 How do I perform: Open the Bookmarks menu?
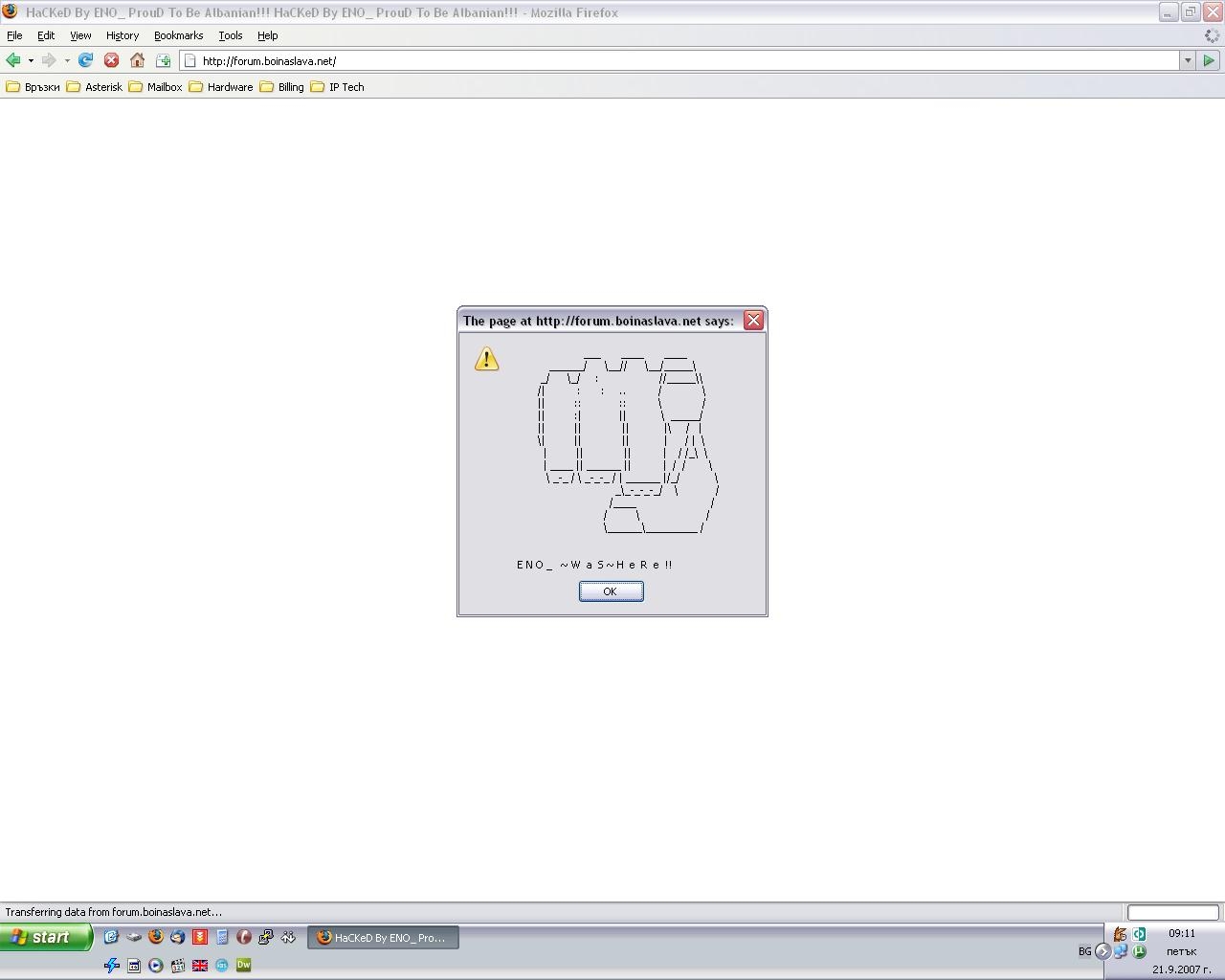coord(178,35)
